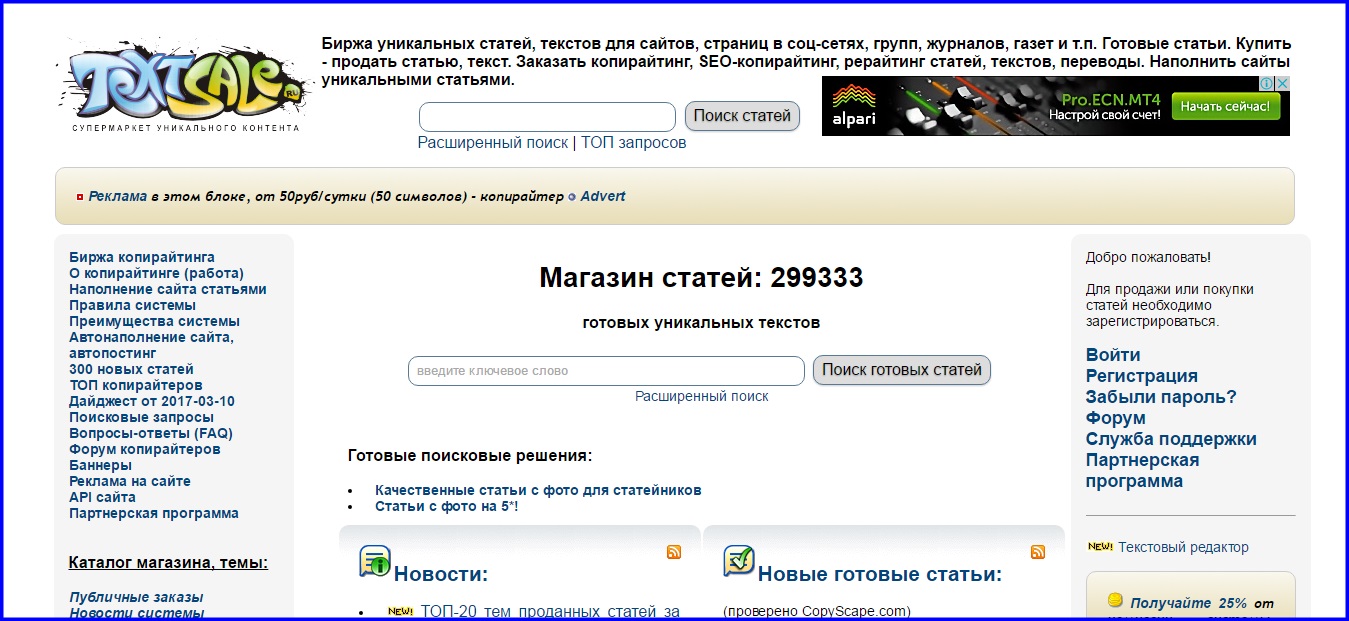Viewport: 1349px width, 621px height.
Task: Open Вопросы-ответы (FAQ)
Action: click(x=151, y=433)
